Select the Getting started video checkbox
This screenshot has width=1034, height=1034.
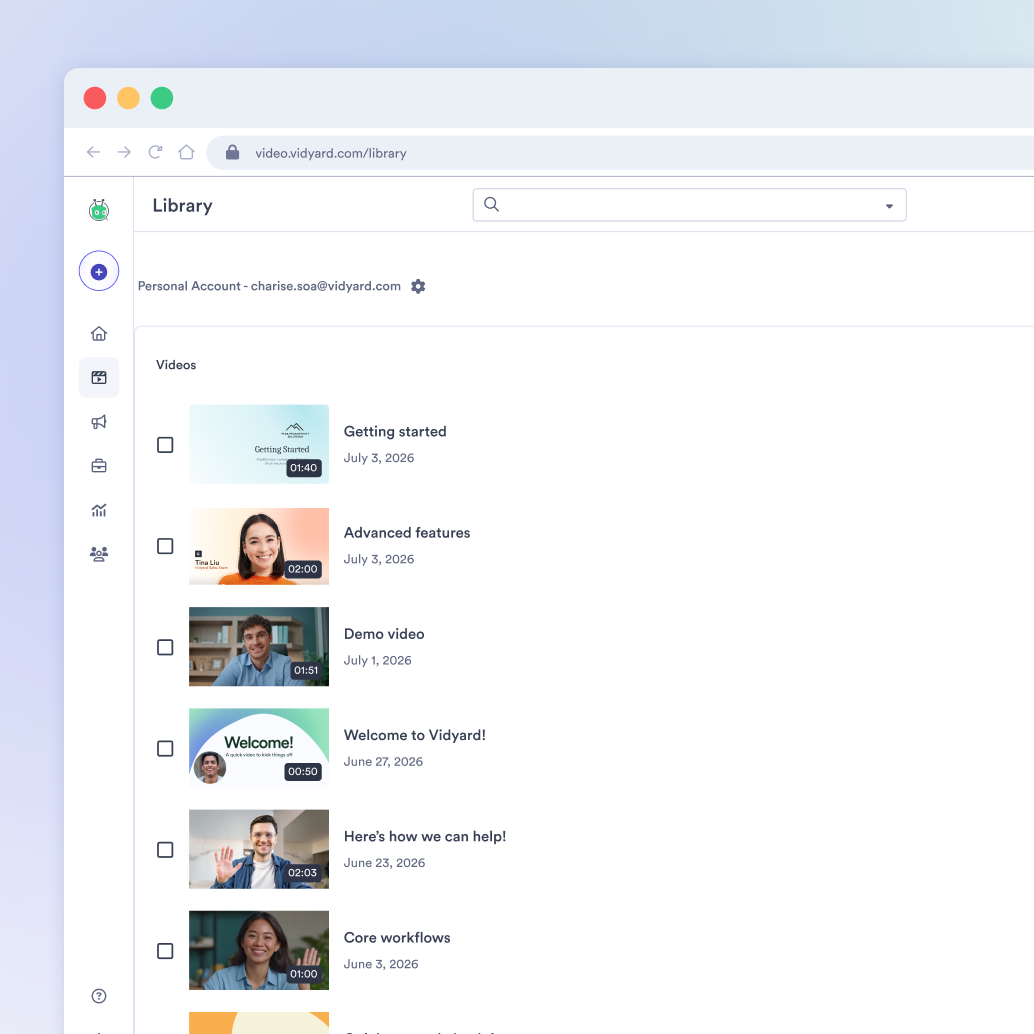pyautogui.click(x=166, y=445)
